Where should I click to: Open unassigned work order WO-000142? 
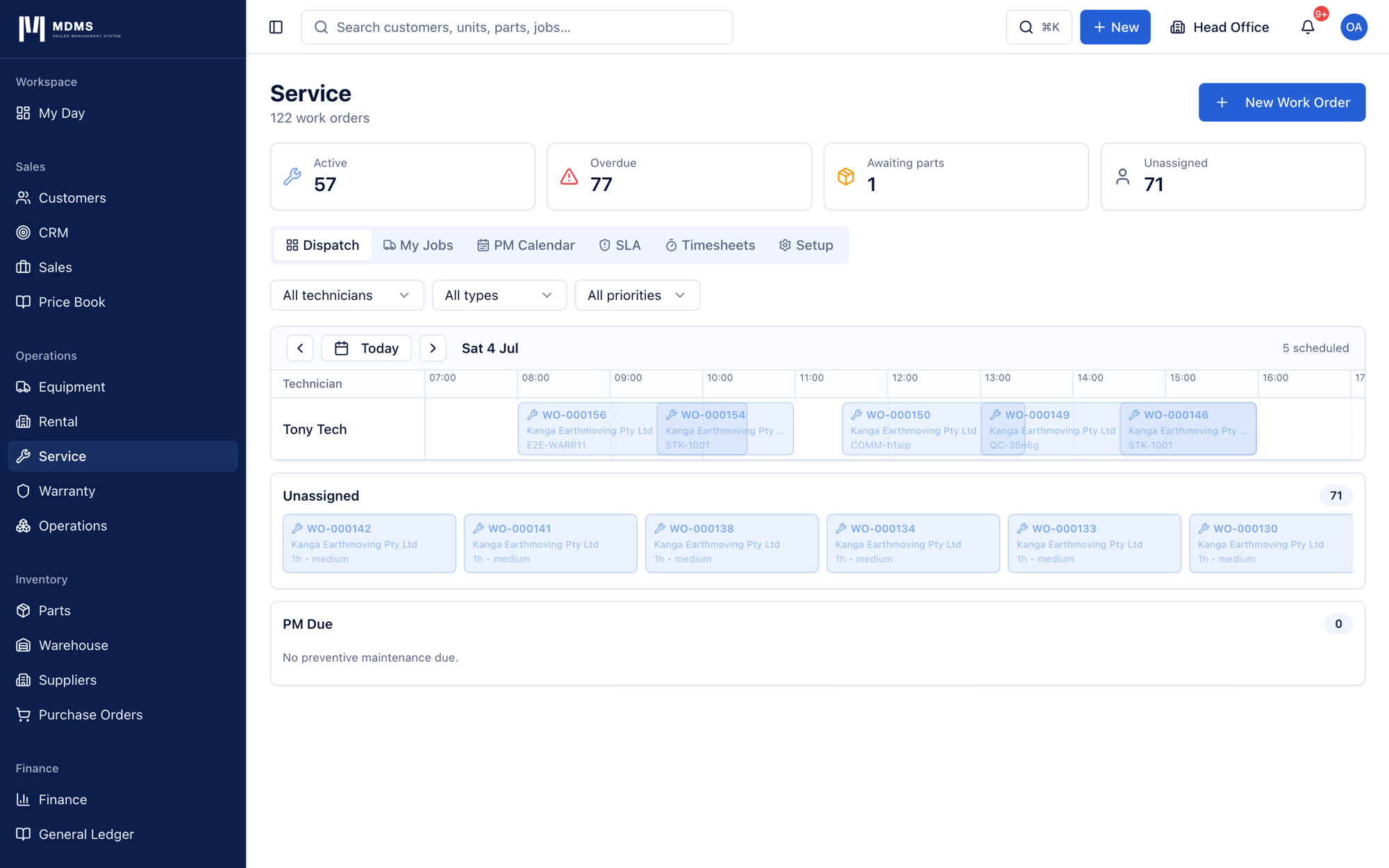coord(369,543)
